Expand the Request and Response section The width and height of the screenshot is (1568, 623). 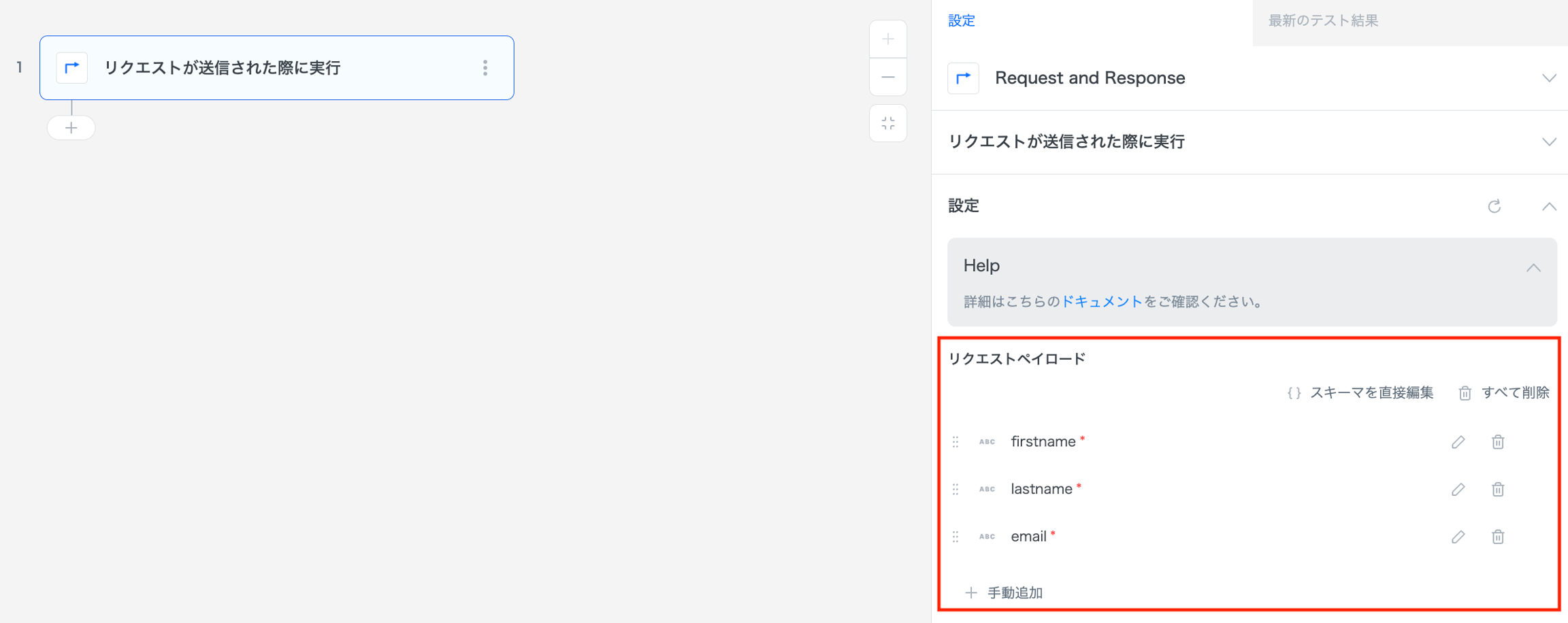[1549, 78]
